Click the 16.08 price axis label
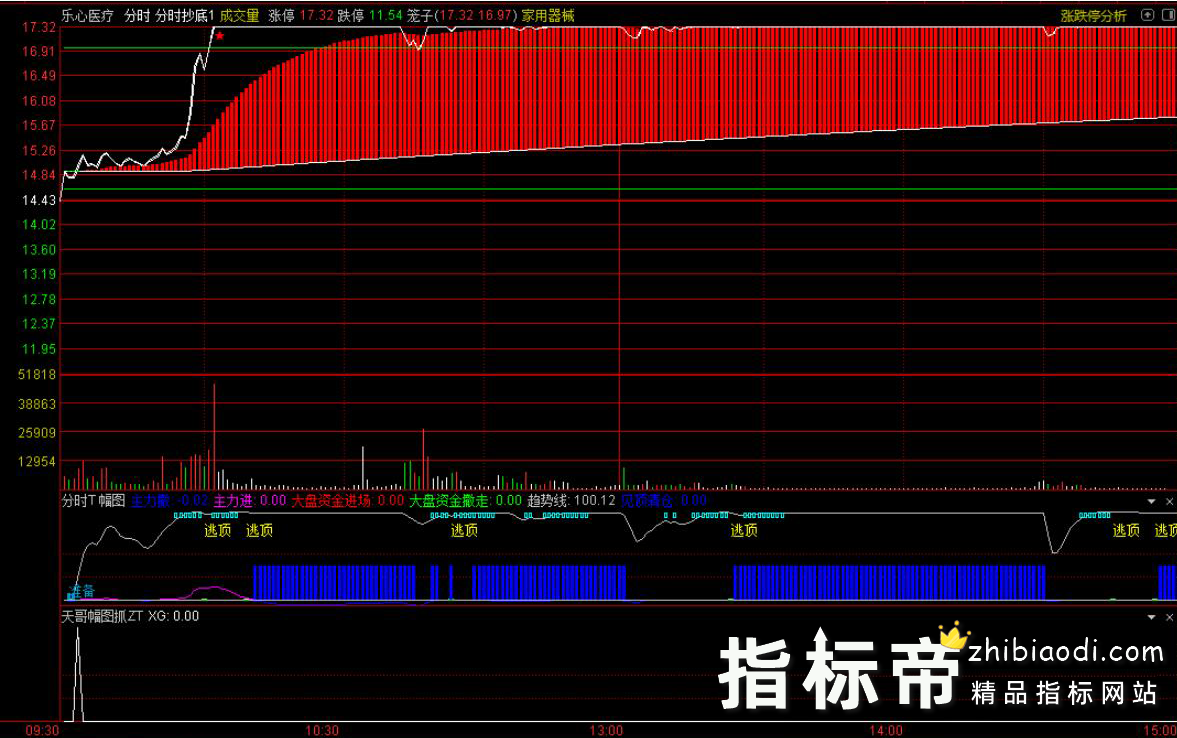1177x738 pixels. coord(38,101)
